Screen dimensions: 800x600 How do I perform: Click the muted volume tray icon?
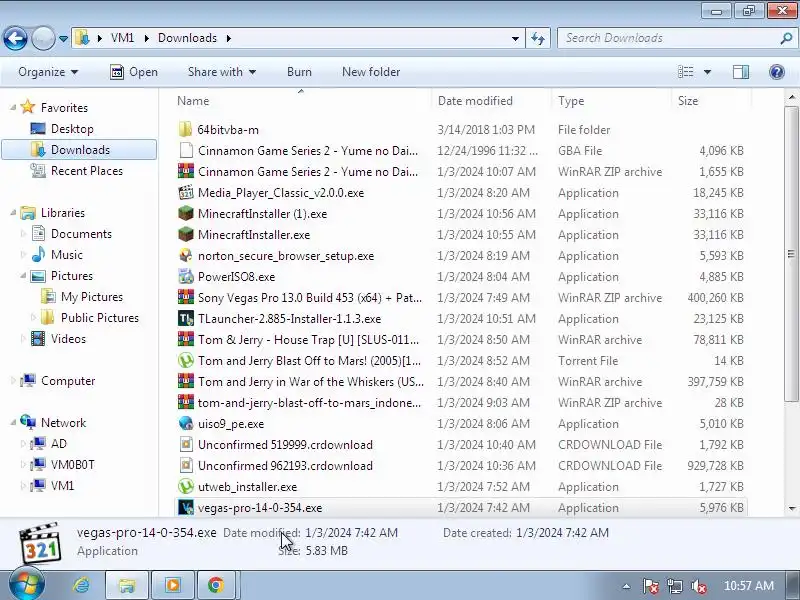[698, 586]
